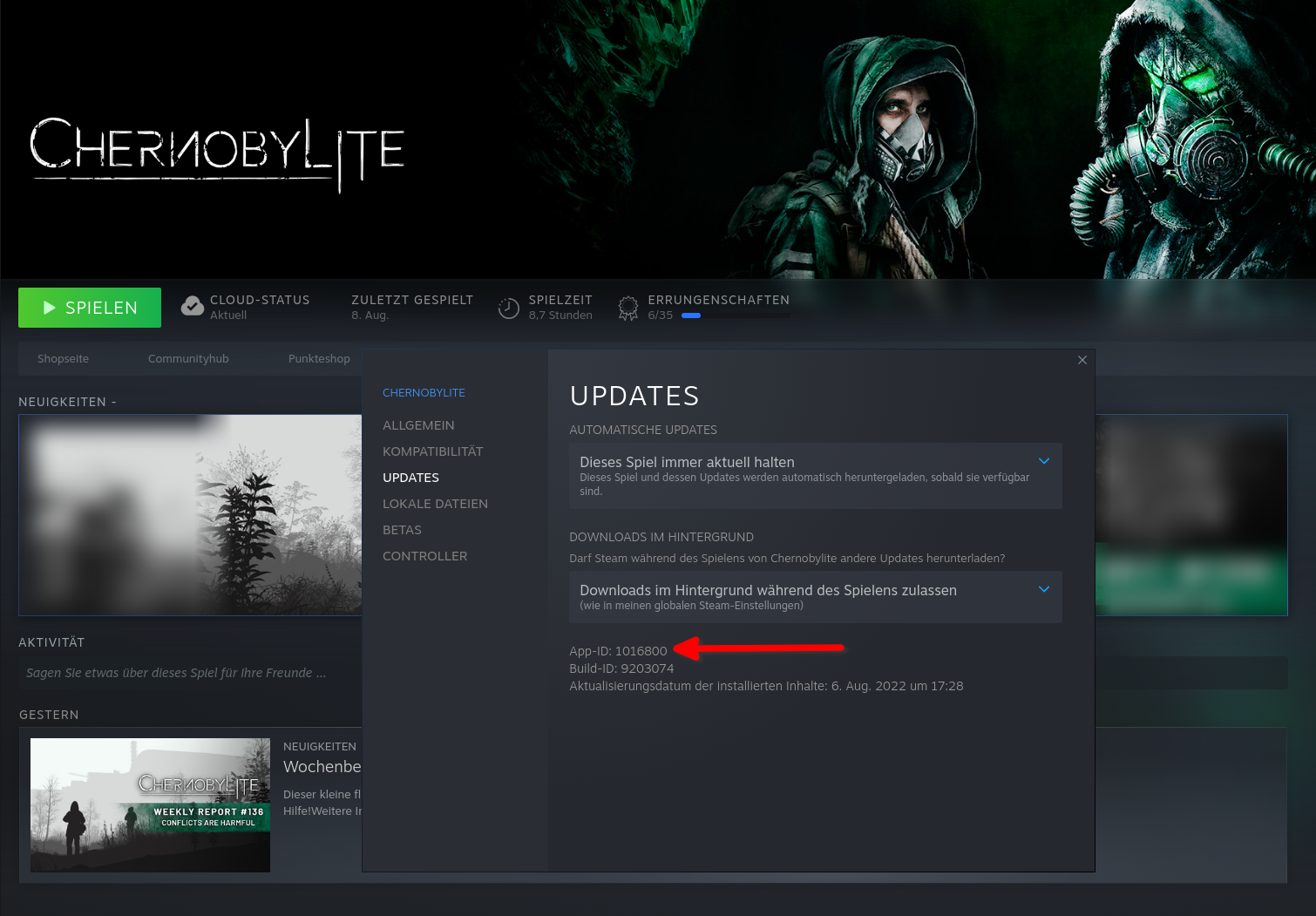This screenshot has width=1316, height=916.
Task: Click the Wochenbe... news headline
Action: pyautogui.click(x=322, y=767)
